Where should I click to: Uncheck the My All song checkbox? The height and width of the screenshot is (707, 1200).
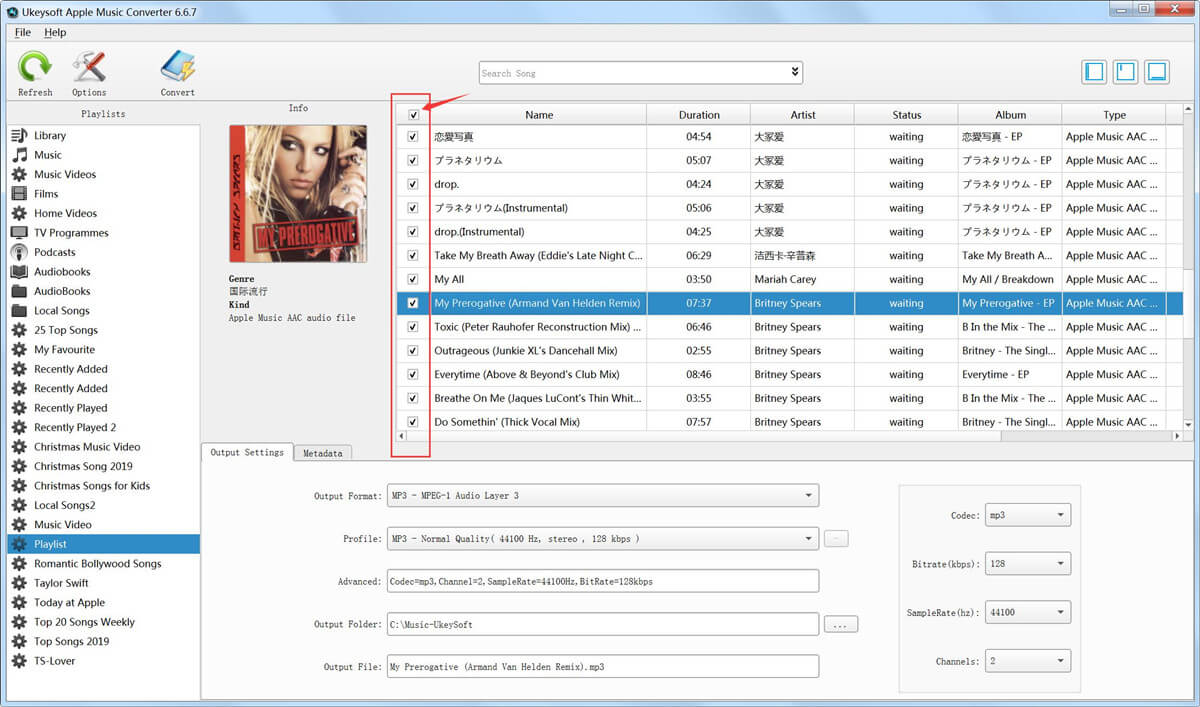click(x=413, y=279)
